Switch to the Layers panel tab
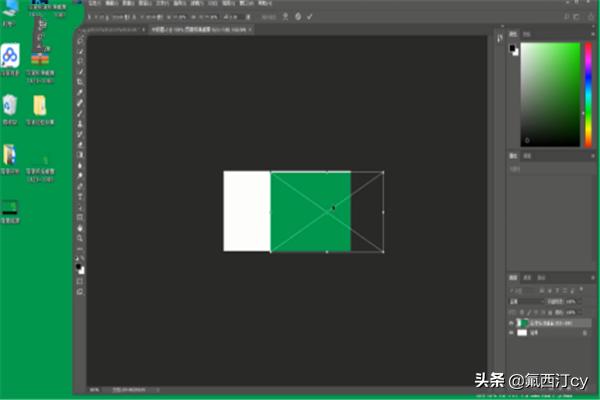 coord(511,277)
